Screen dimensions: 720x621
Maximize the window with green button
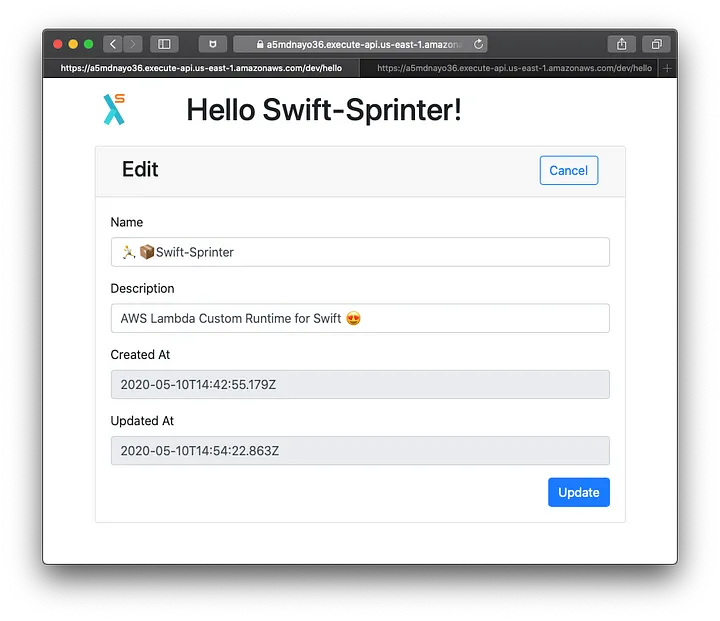point(89,44)
